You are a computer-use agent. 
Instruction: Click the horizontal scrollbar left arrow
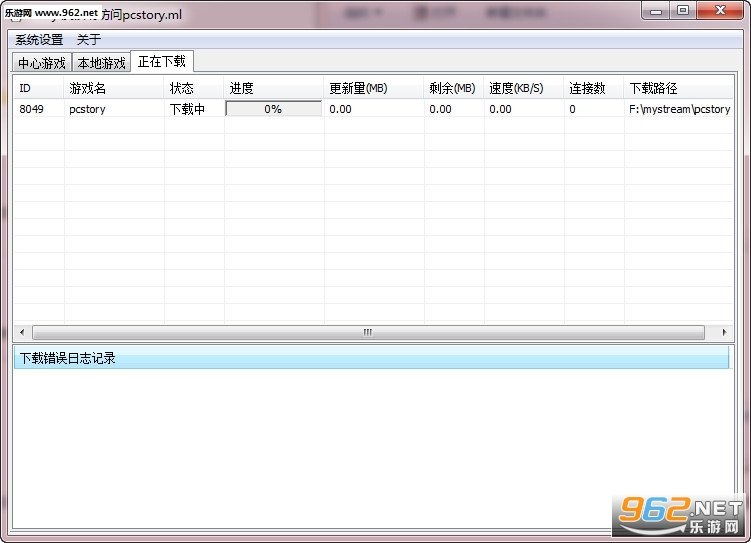(x=22, y=332)
